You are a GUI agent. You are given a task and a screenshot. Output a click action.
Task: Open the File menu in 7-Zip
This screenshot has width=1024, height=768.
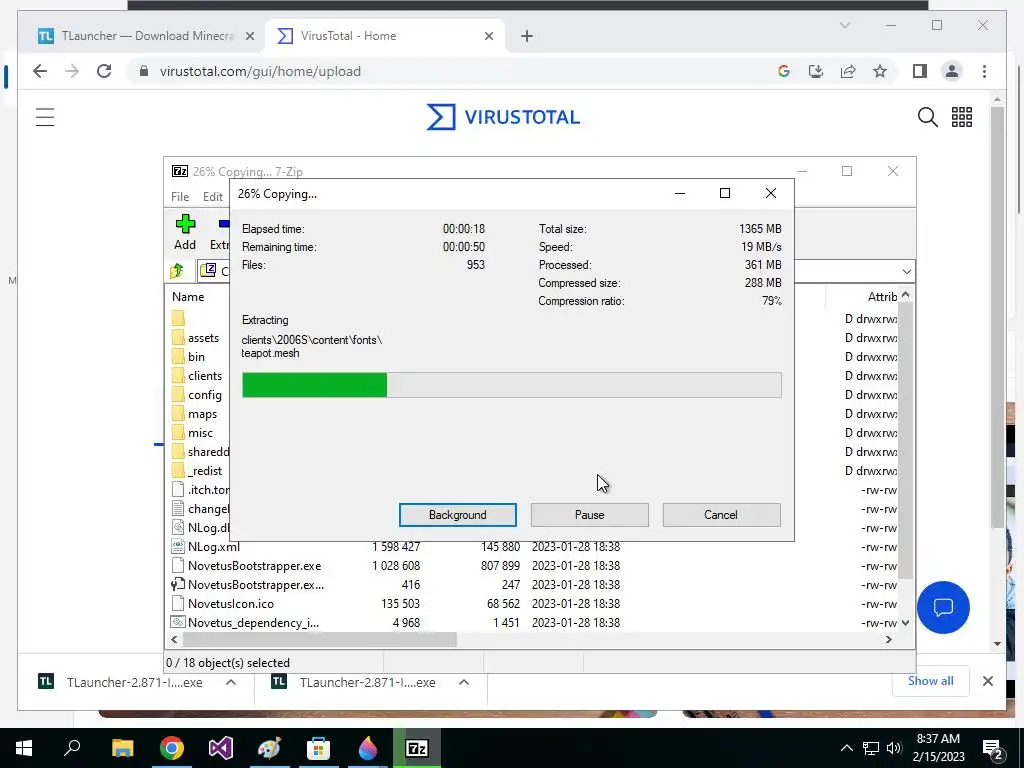180,197
